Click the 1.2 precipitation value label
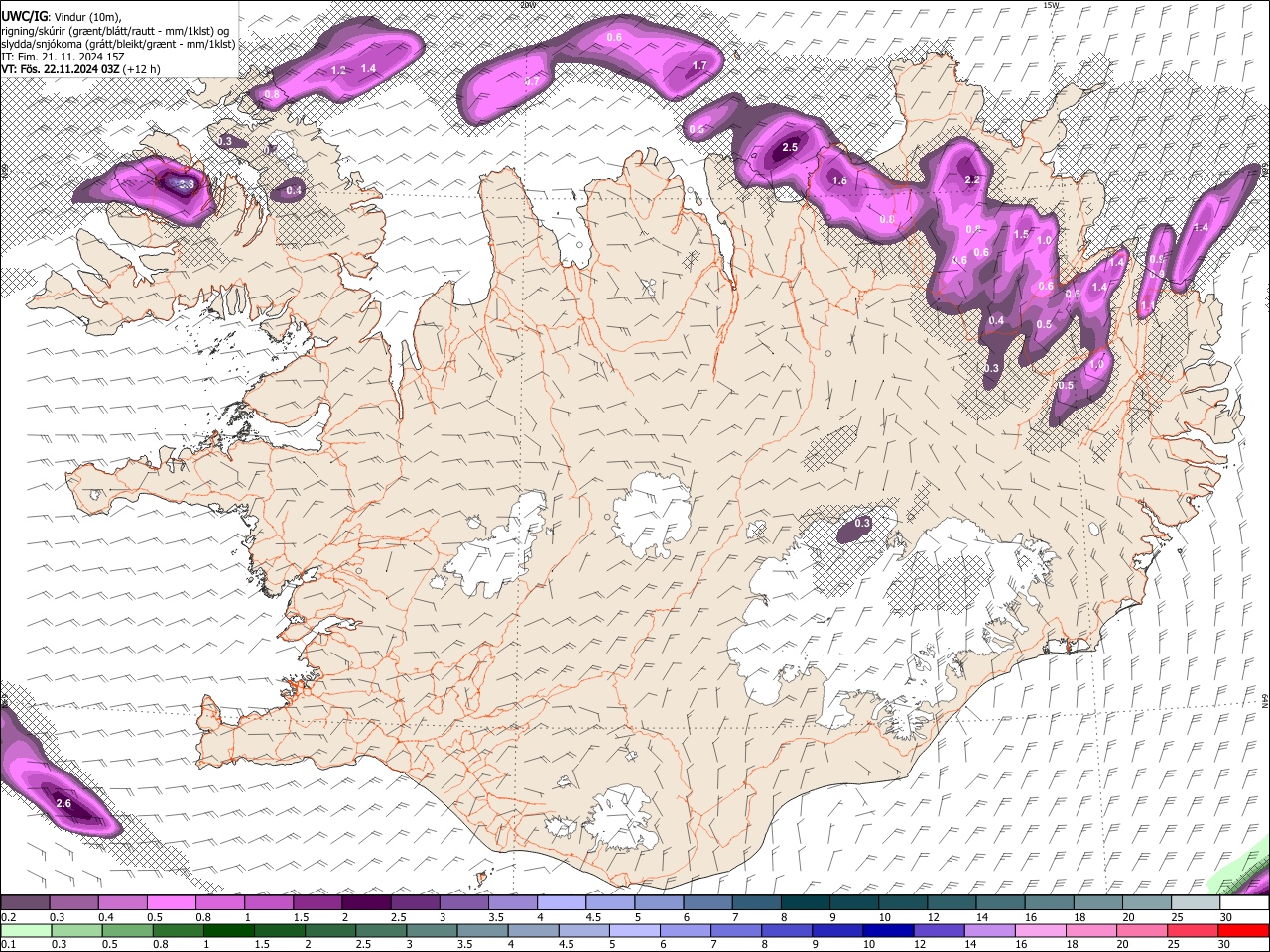 (x=338, y=70)
